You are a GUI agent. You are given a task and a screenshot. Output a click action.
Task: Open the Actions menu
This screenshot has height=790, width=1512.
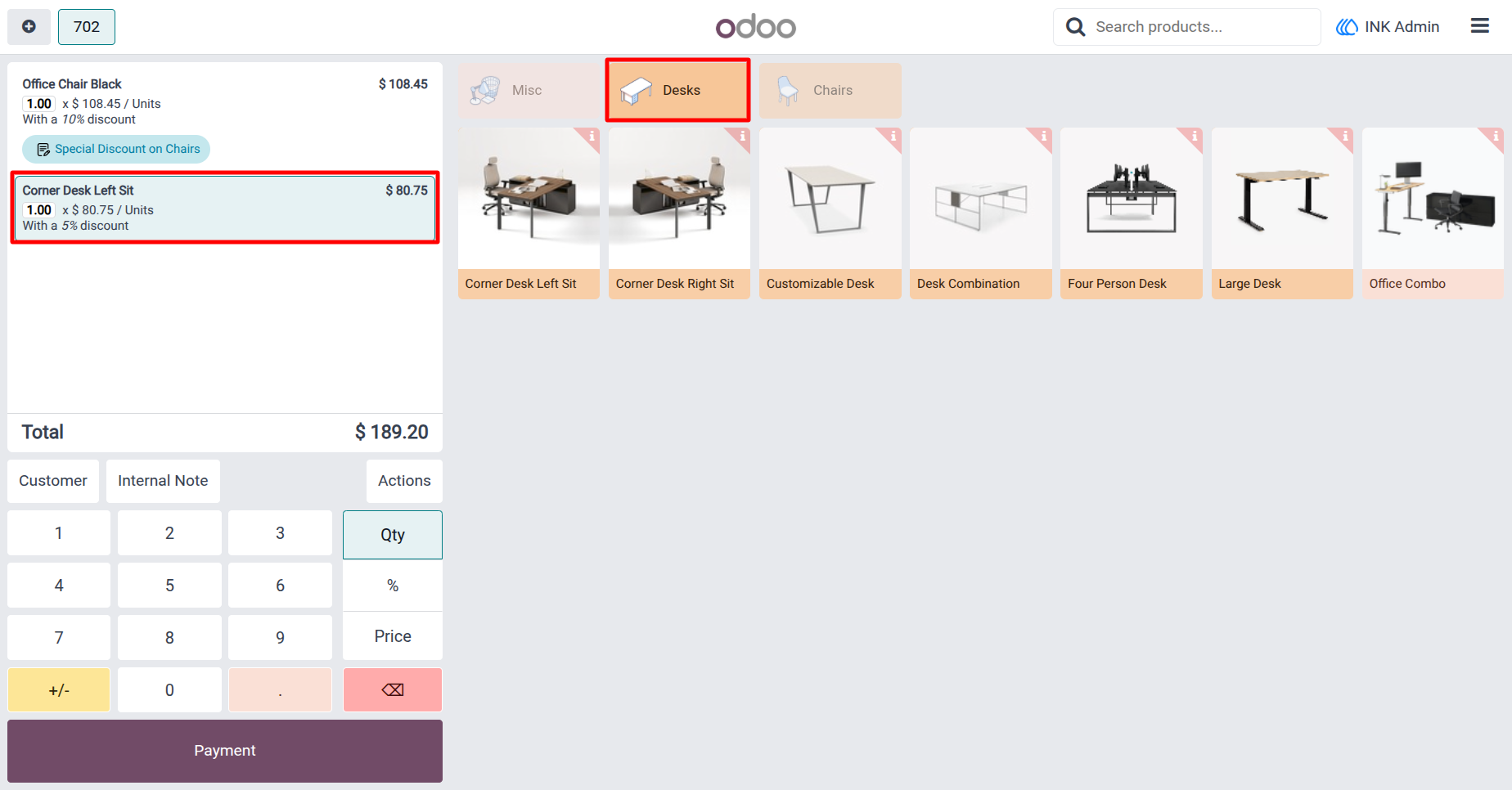point(404,481)
